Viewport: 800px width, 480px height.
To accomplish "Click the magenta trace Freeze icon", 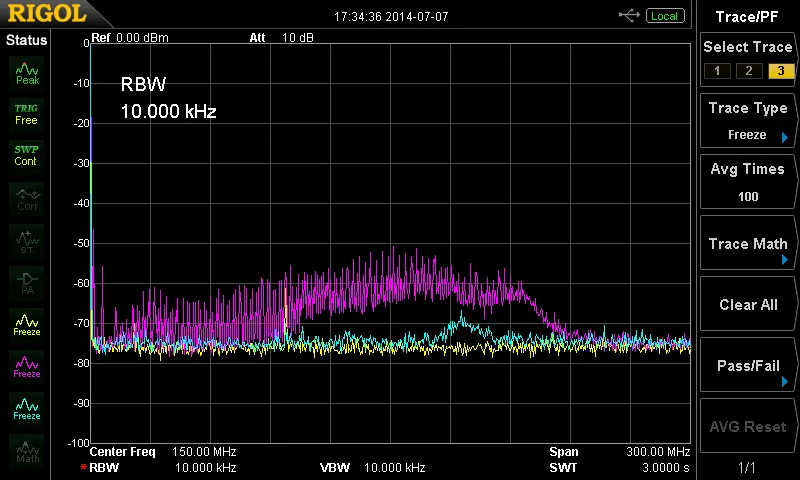I will (27, 367).
